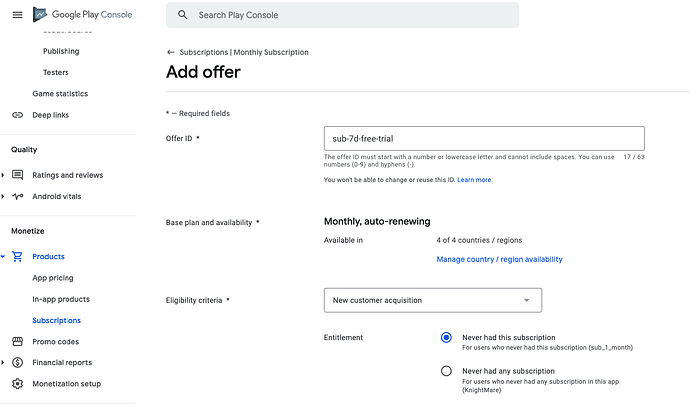Open the Eligibility criteria dropdown
690x412 pixels.
coord(433,300)
